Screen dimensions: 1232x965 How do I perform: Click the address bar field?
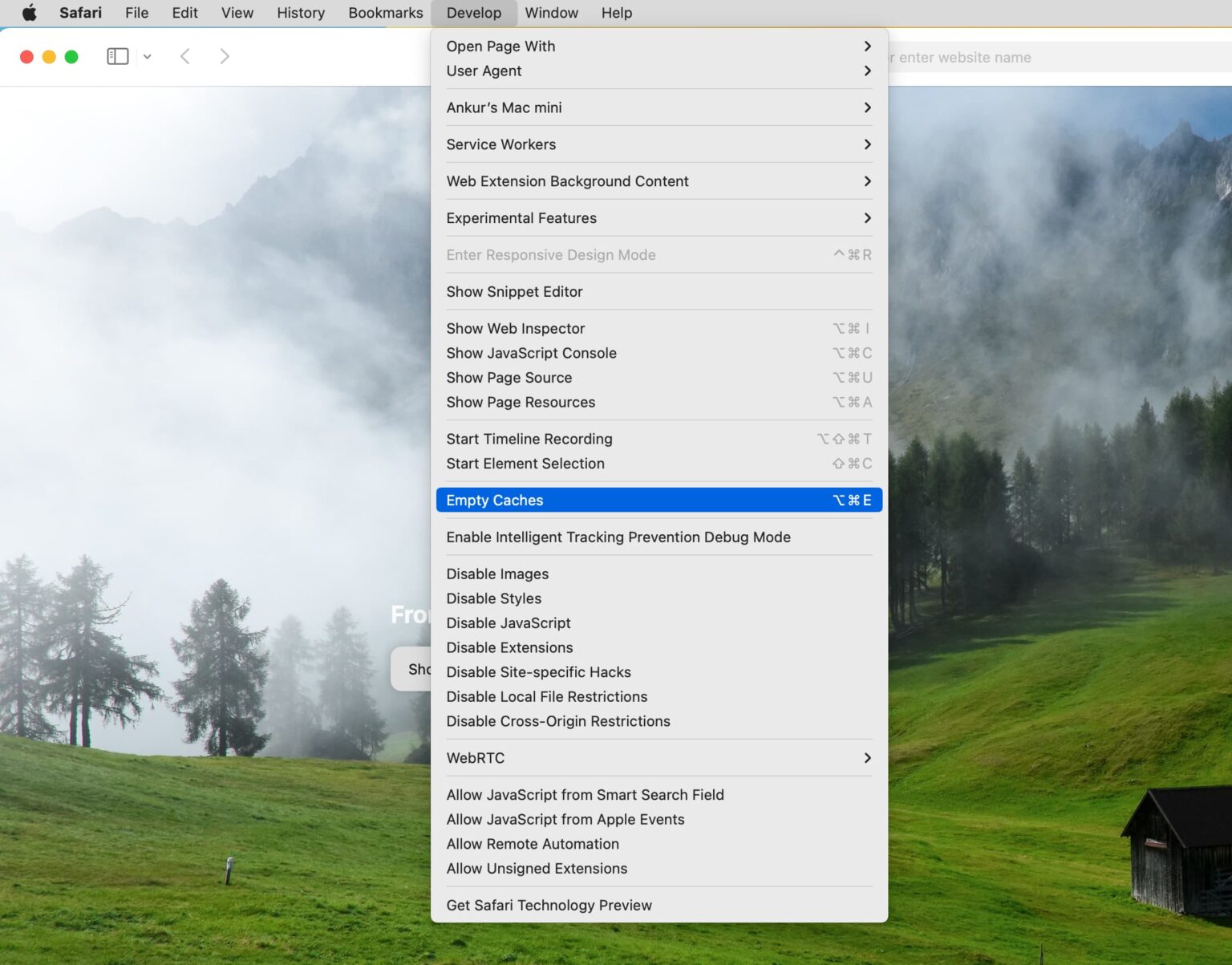[1059, 57]
